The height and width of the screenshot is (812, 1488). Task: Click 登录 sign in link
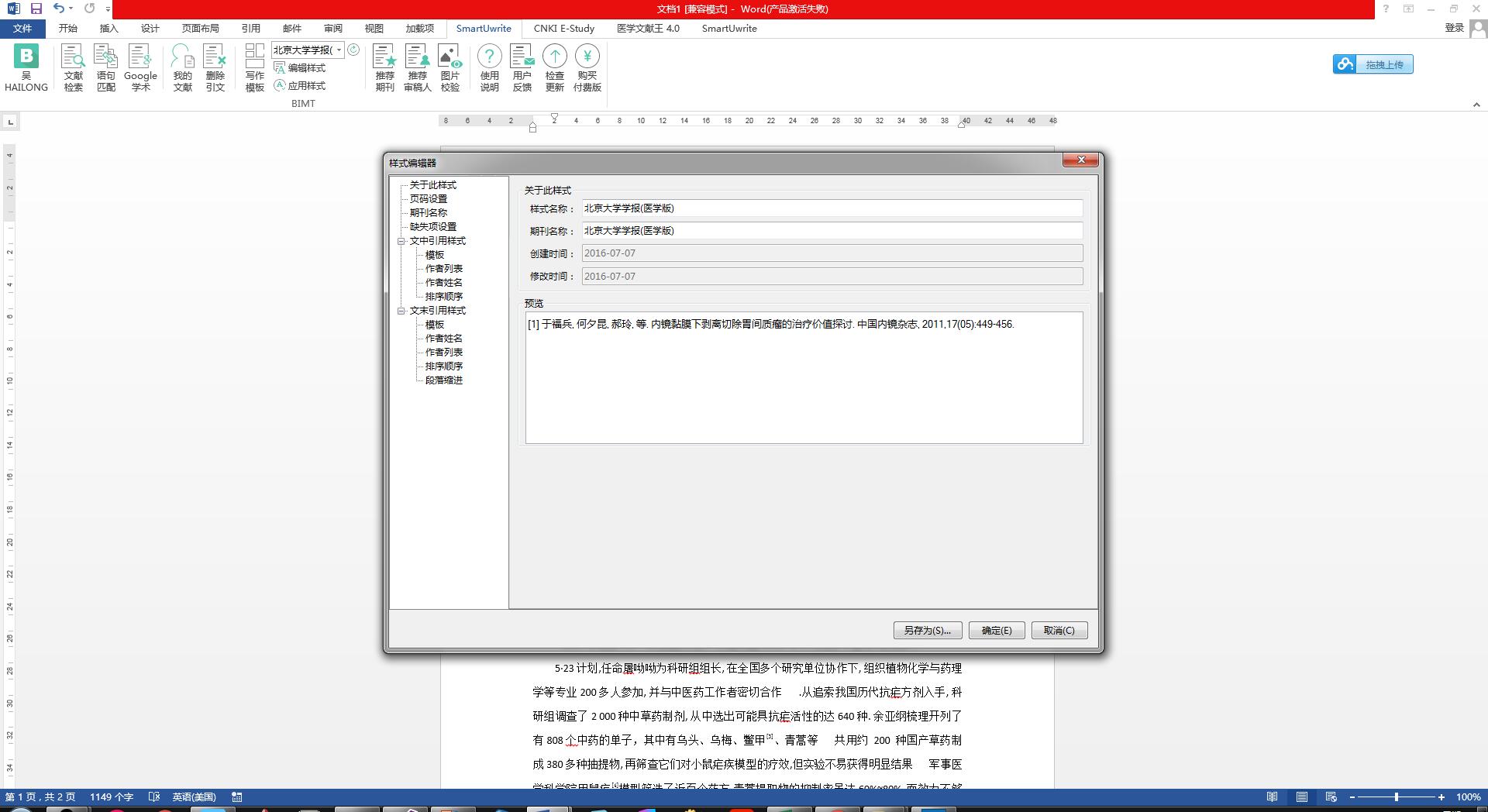click(x=1455, y=28)
